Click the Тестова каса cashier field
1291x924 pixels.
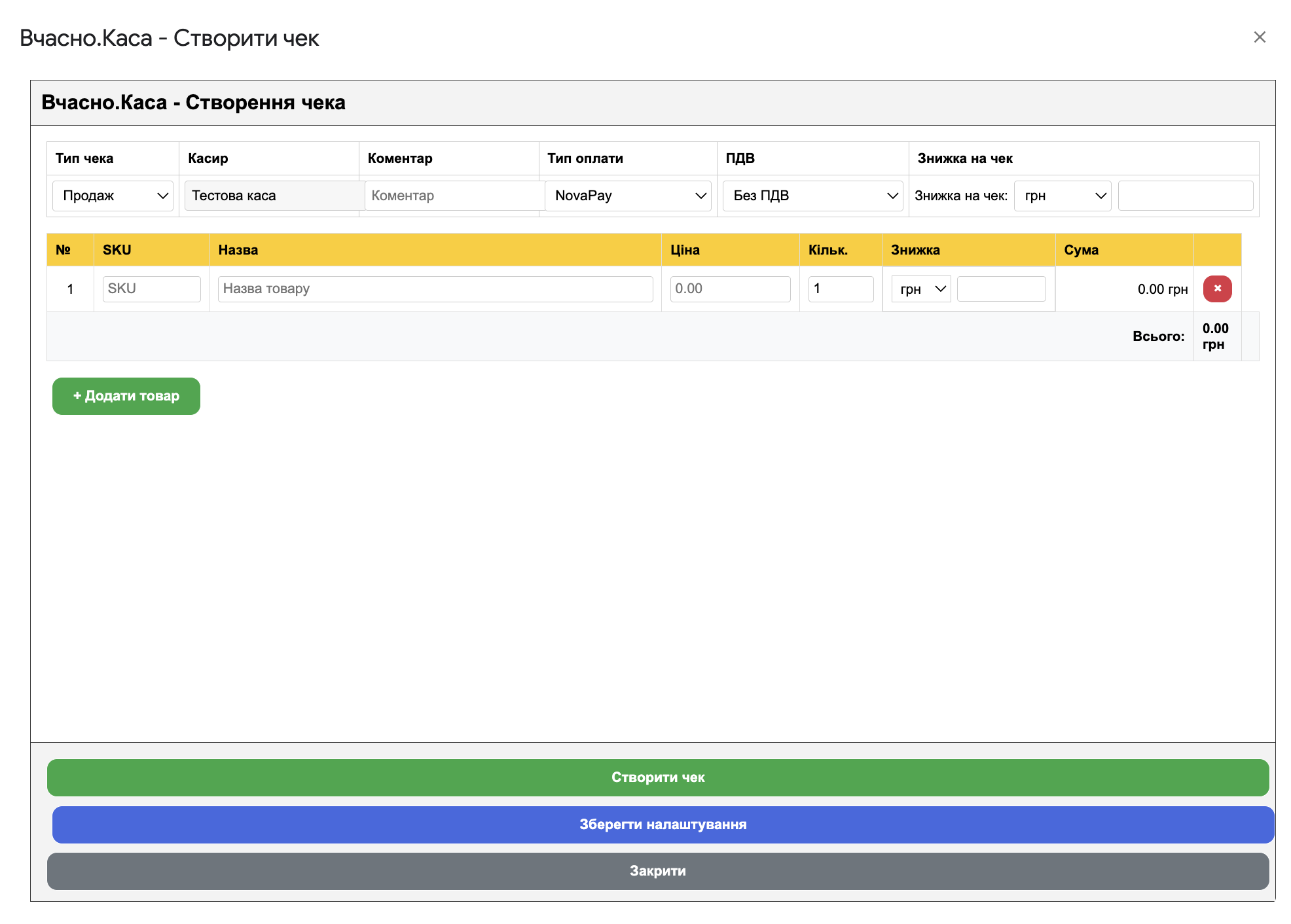274,196
